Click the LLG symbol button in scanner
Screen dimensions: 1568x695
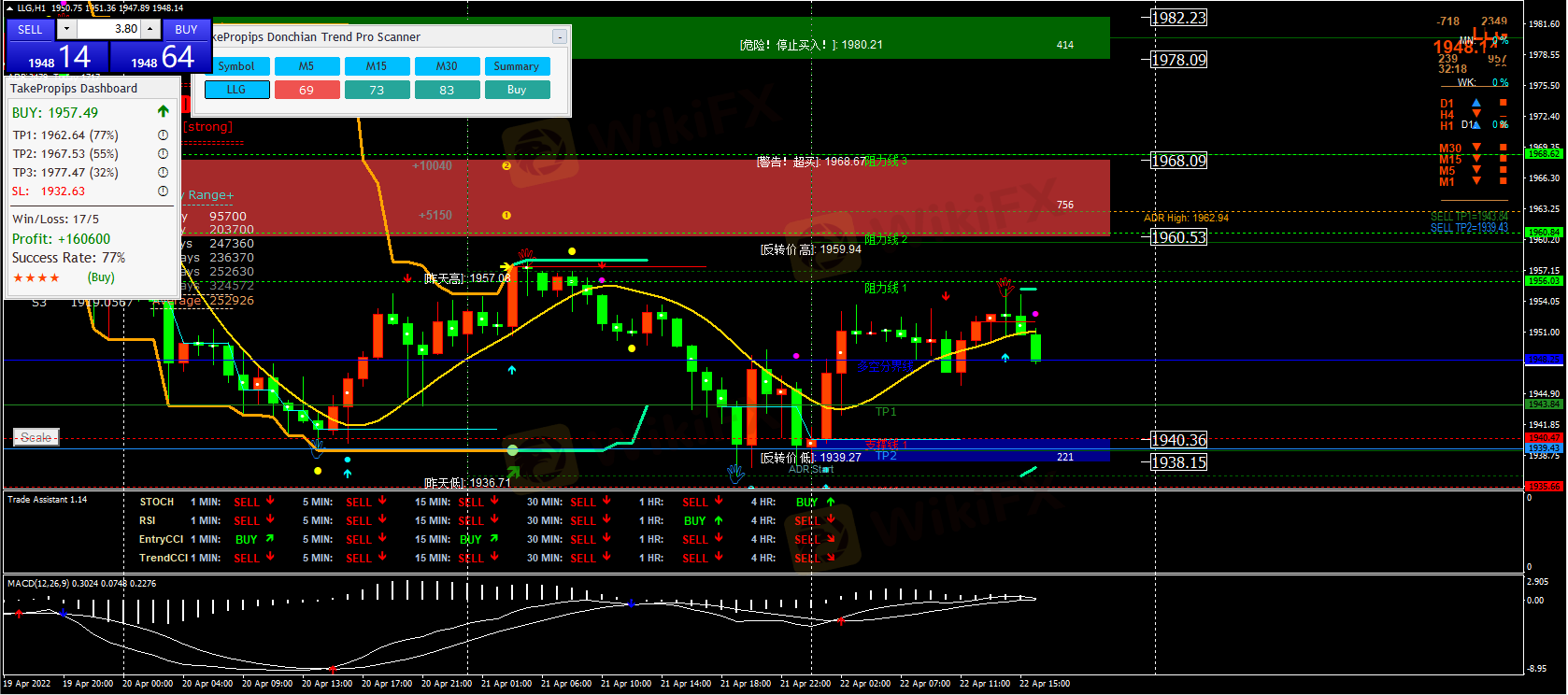click(x=236, y=90)
